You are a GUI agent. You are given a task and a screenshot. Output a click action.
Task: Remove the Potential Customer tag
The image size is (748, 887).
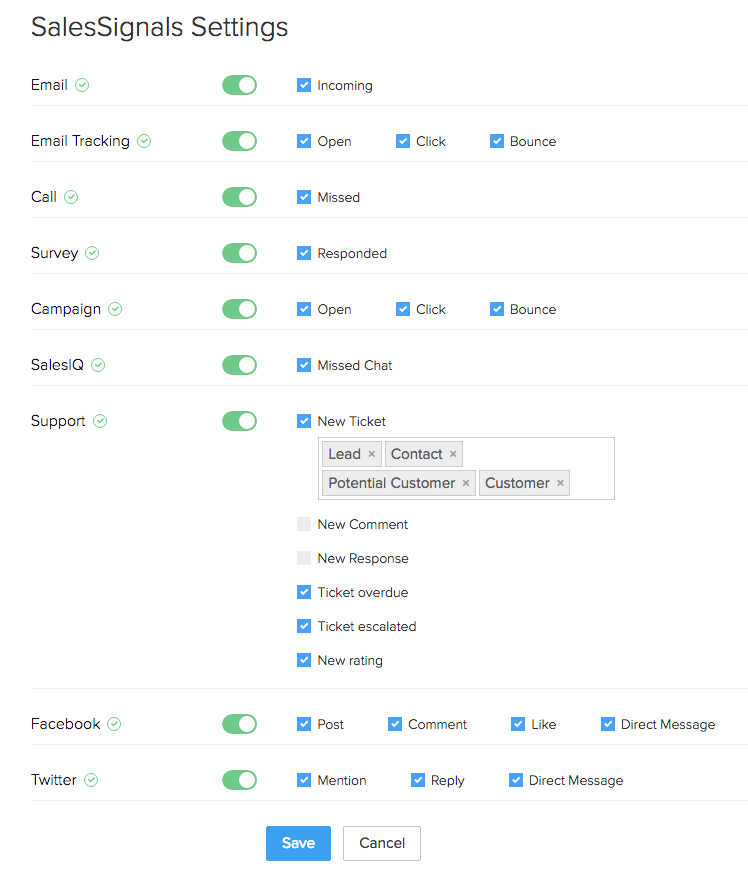[466, 483]
